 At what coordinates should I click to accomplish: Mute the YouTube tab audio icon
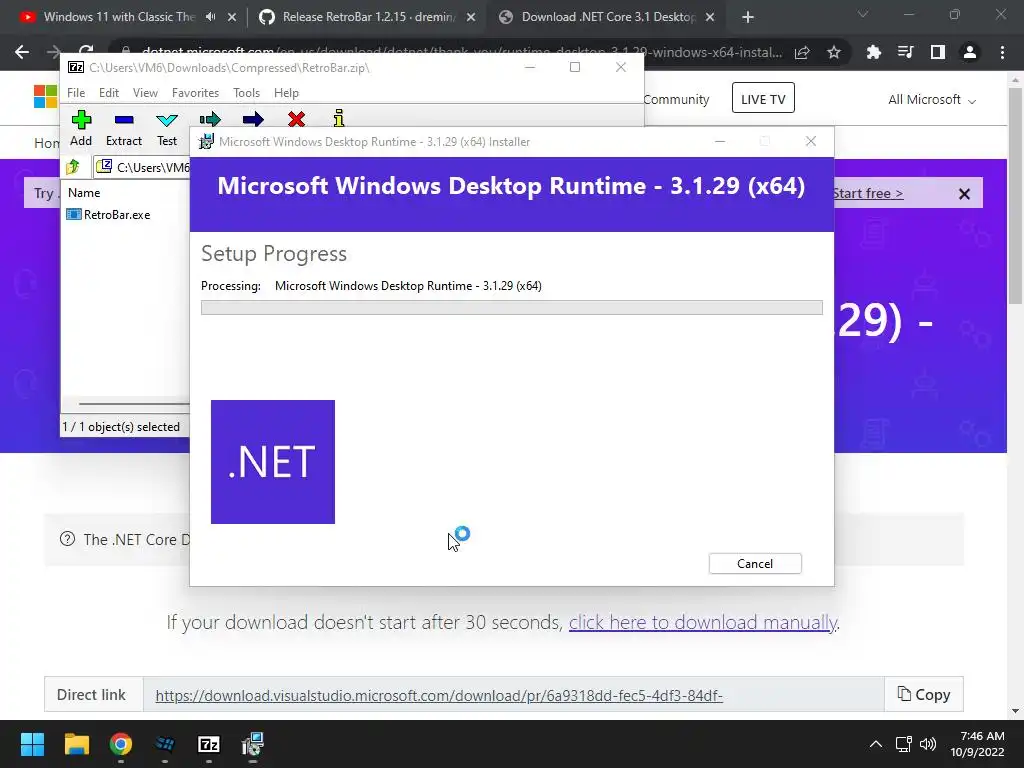pos(210,17)
